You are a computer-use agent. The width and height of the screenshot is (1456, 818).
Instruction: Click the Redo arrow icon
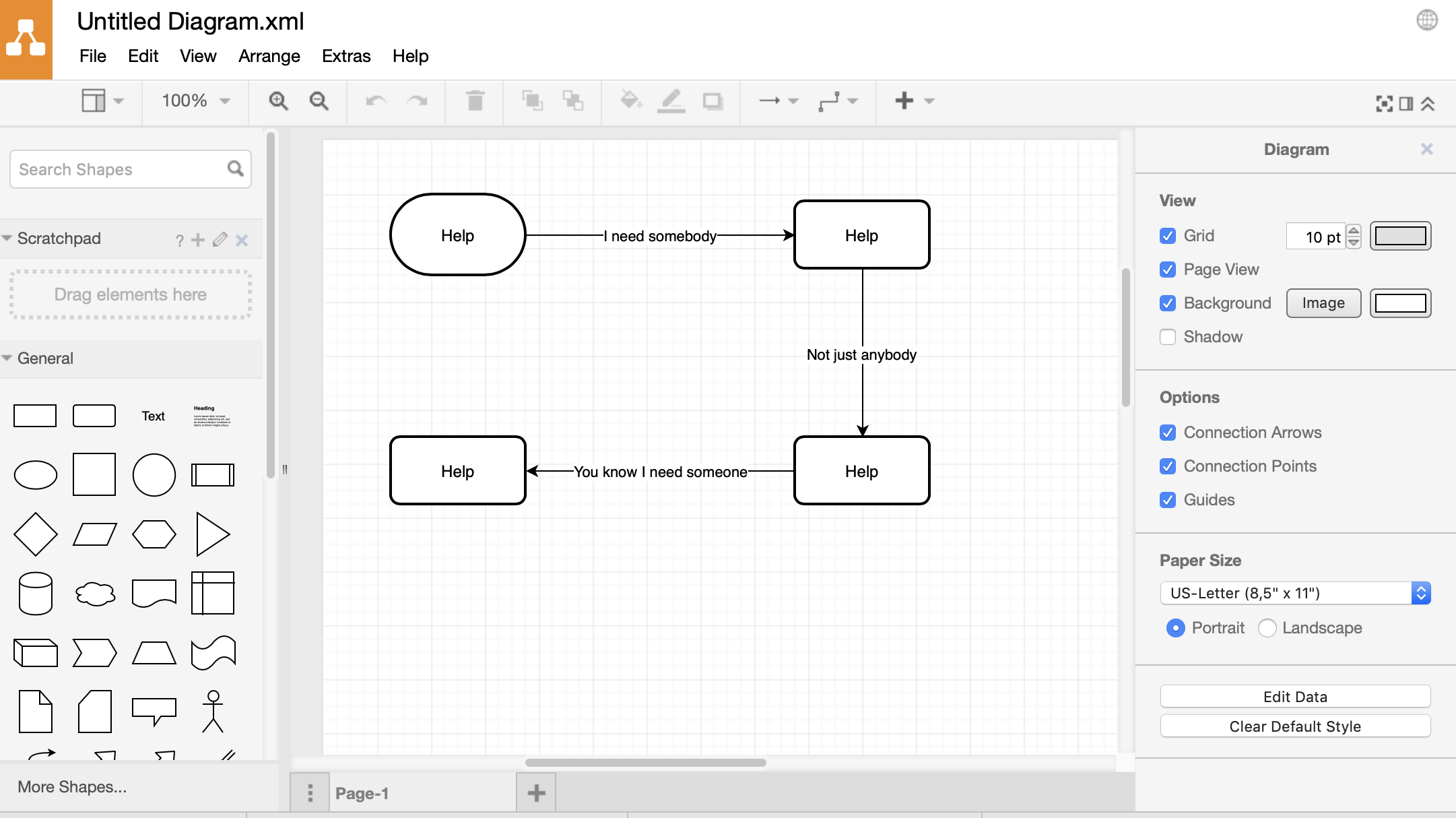(x=417, y=100)
